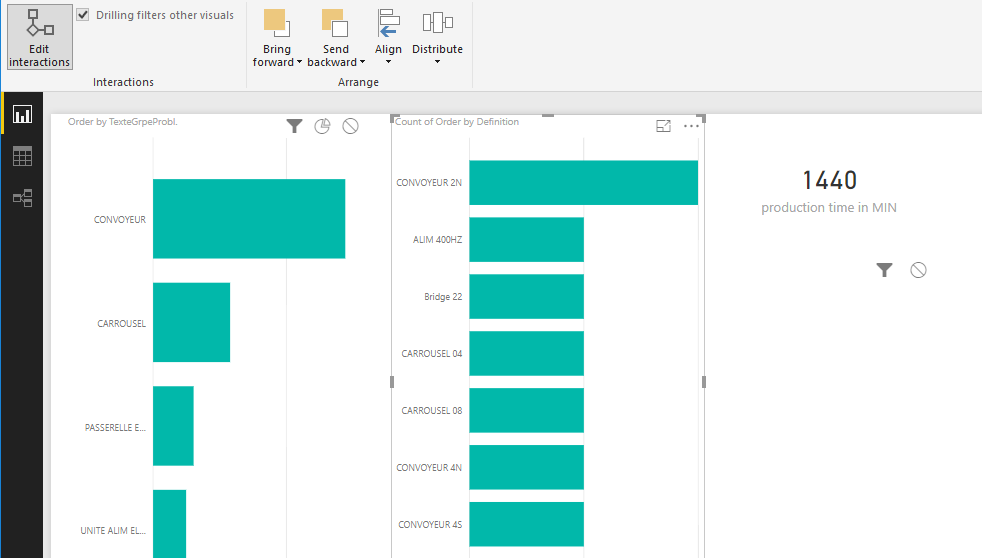
Task: Click the CARROUSEL 04 axis label
Action: pos(432,354)
